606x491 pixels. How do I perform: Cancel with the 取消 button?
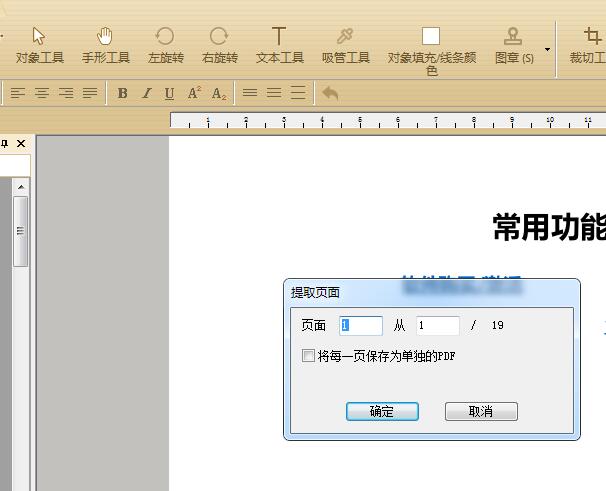point(481,411)
